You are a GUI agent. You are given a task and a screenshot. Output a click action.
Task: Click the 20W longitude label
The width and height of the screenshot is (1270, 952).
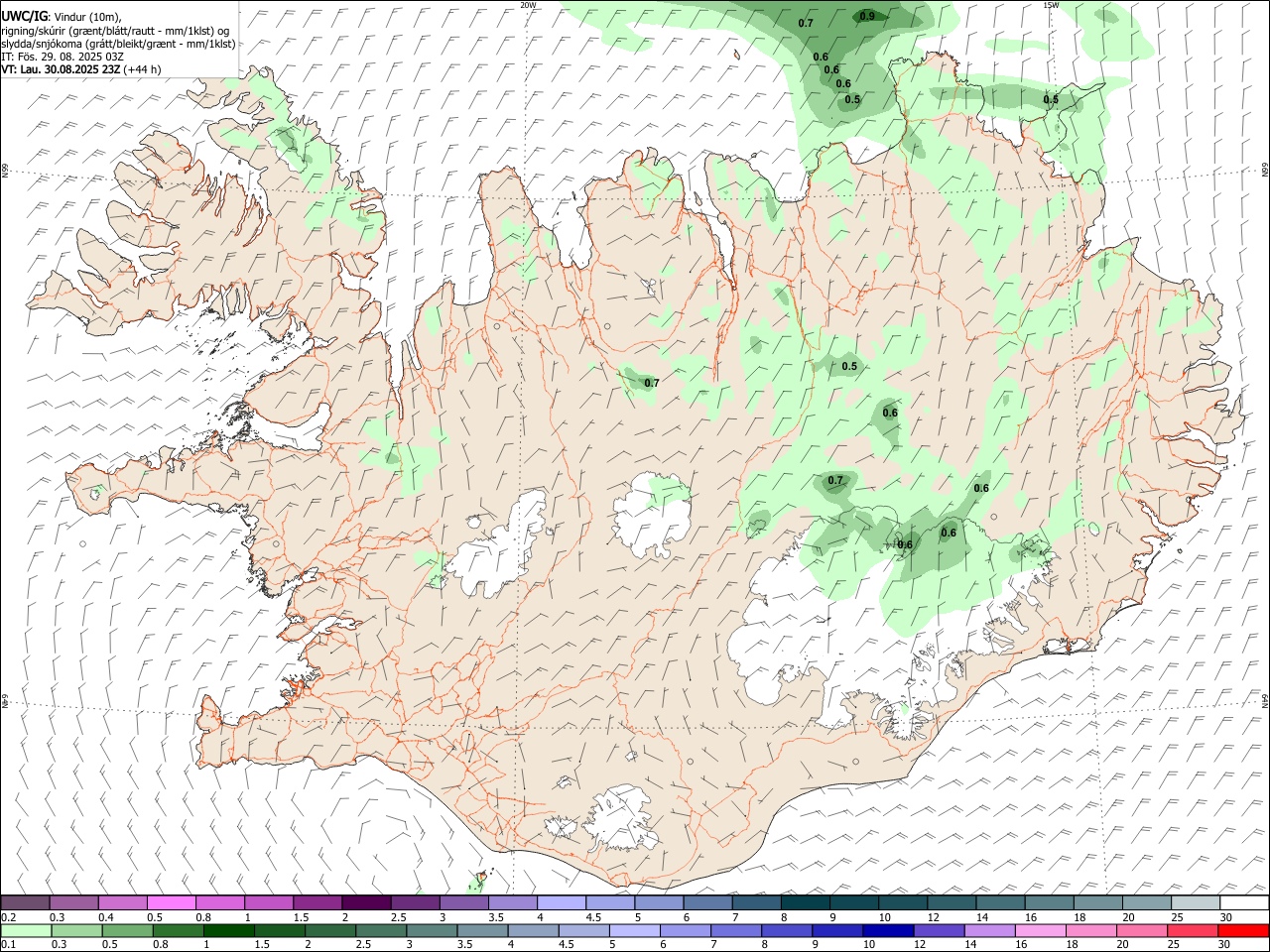coord(528,5)
